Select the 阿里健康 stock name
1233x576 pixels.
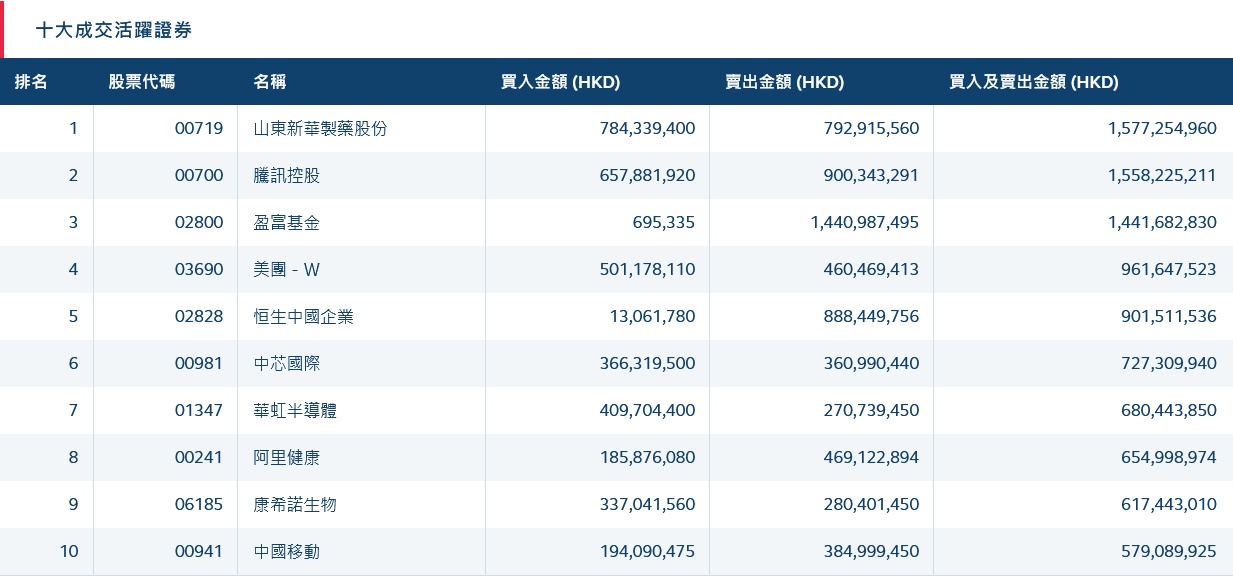click(x=287, y=457)
